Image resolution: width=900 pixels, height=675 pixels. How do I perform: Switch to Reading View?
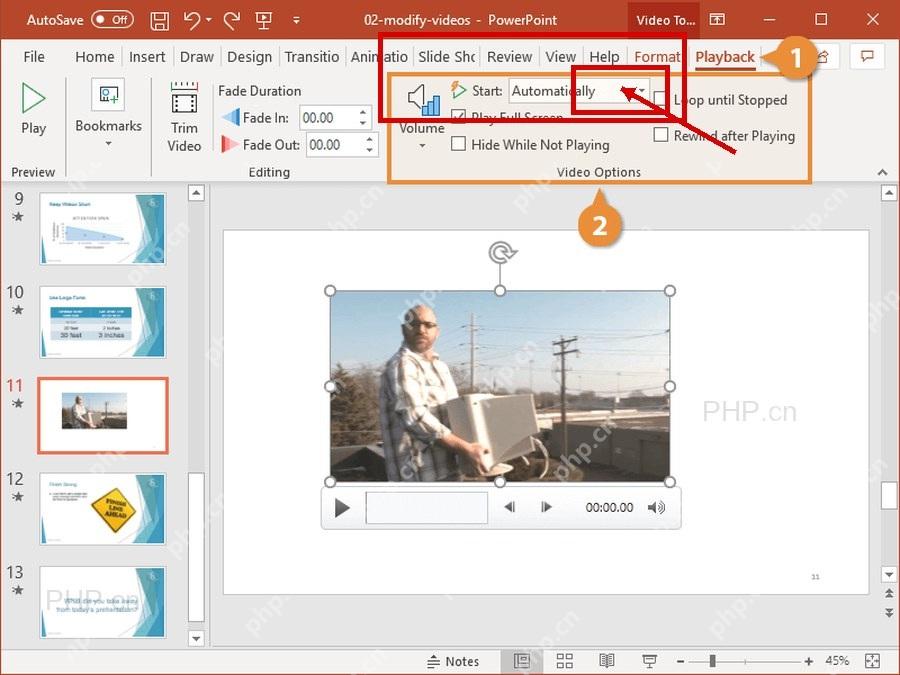(607, 661)
